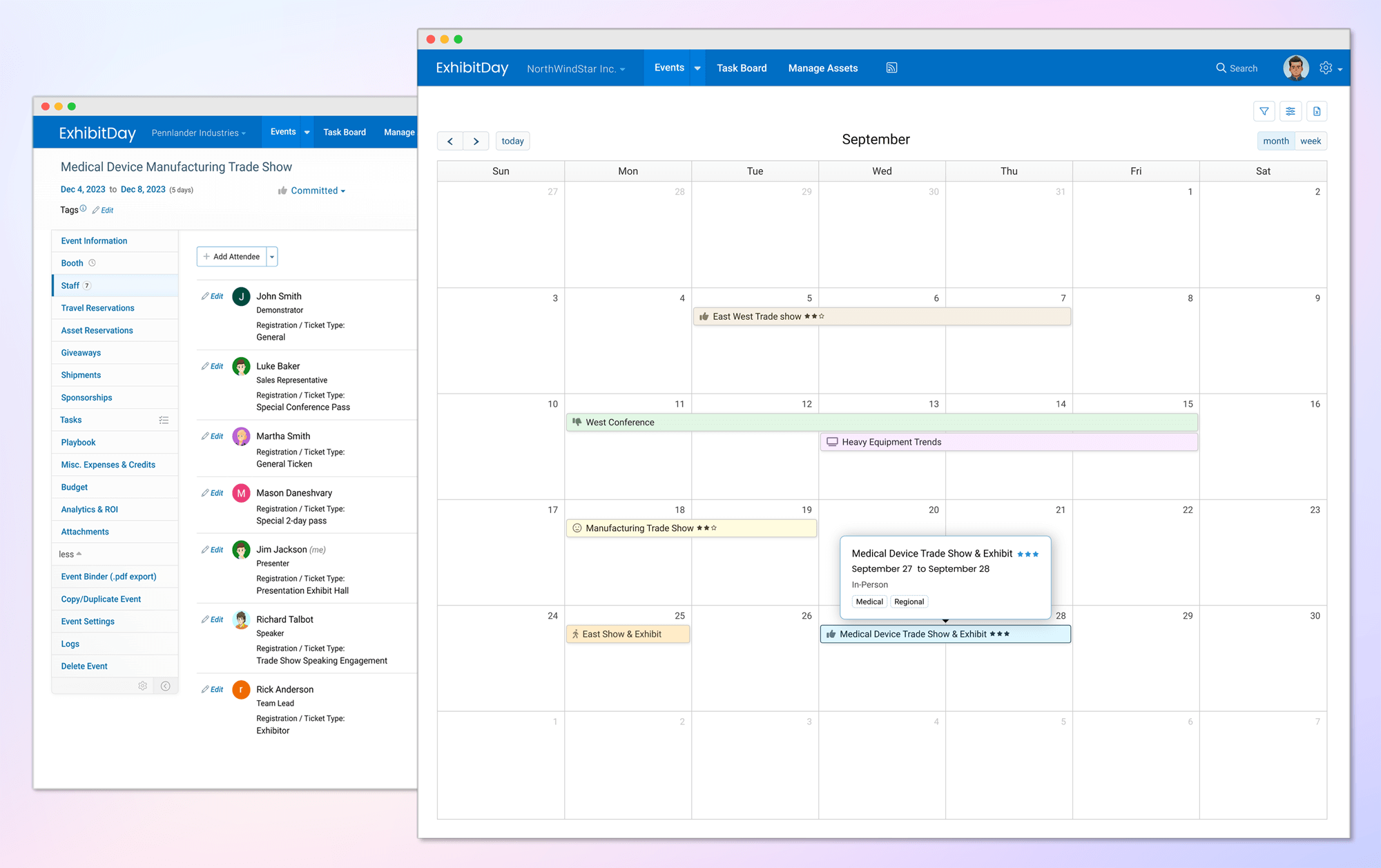Click the Booth clock icon in sidebar
This screenshot has width=1381, height=868.
[x=92, y=263]
